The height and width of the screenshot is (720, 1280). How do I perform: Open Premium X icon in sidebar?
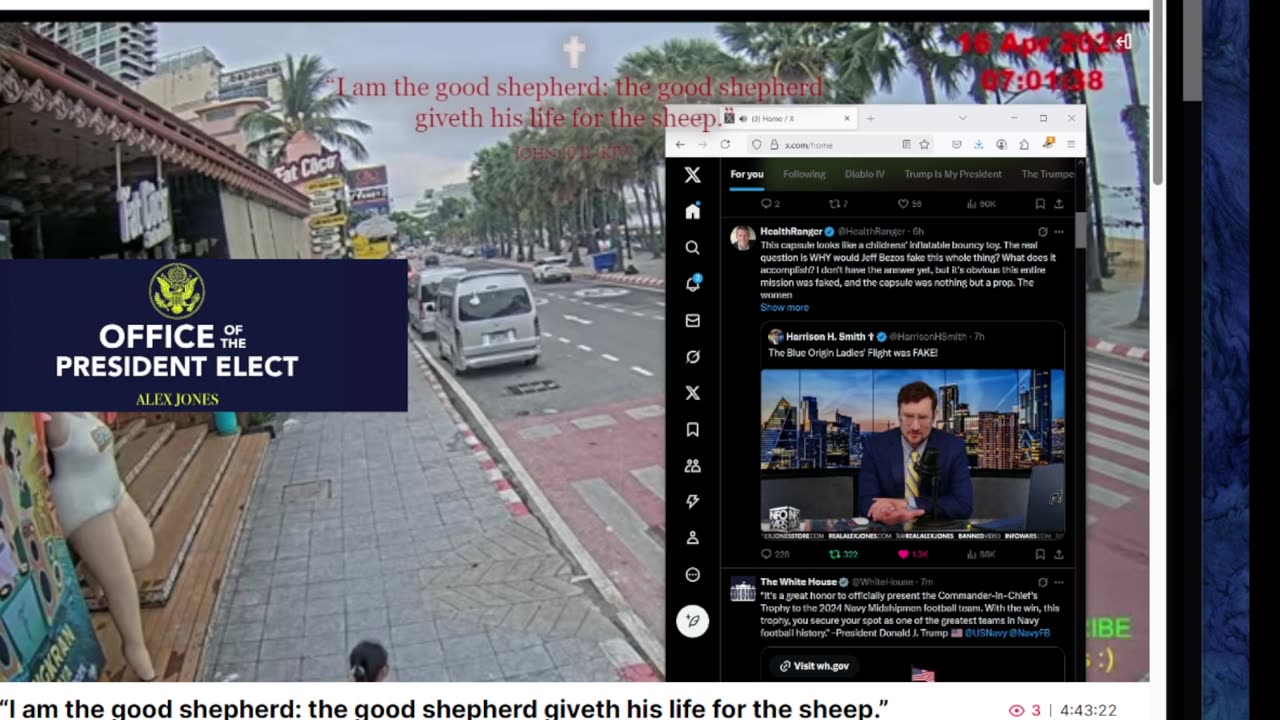tap(692, 393)
